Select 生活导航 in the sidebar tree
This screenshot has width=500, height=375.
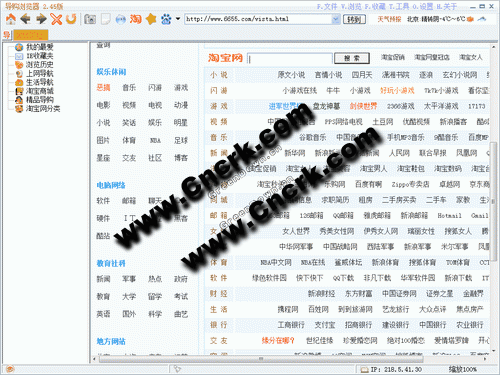40,82
